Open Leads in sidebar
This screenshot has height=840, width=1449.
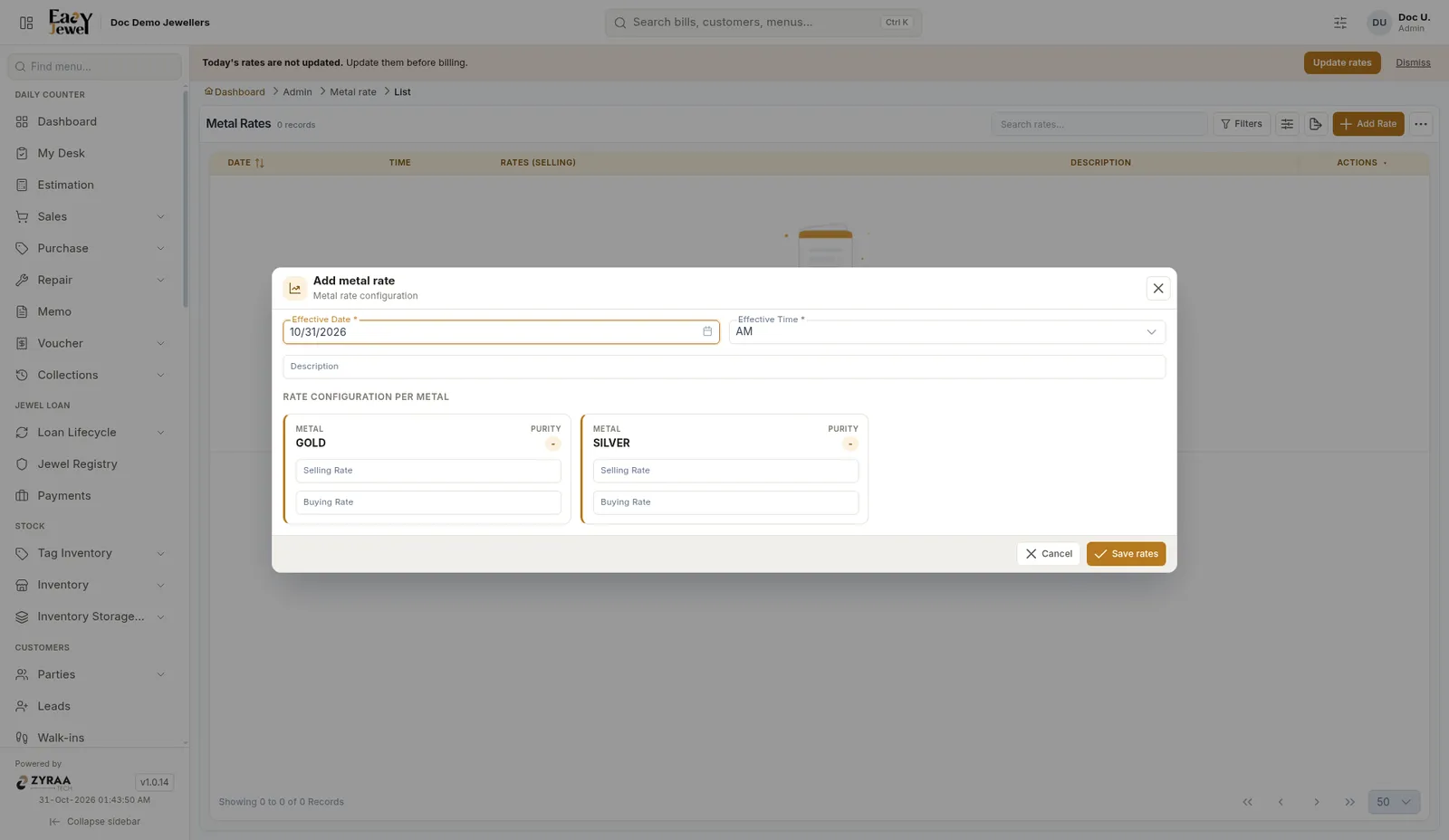(92, 706)
